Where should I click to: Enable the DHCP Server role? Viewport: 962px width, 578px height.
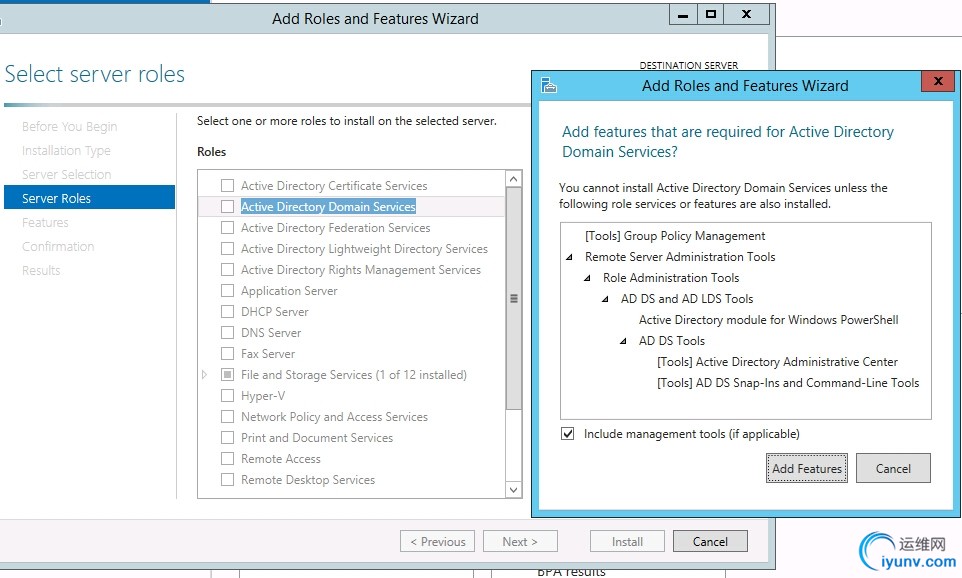click(228, 311)
